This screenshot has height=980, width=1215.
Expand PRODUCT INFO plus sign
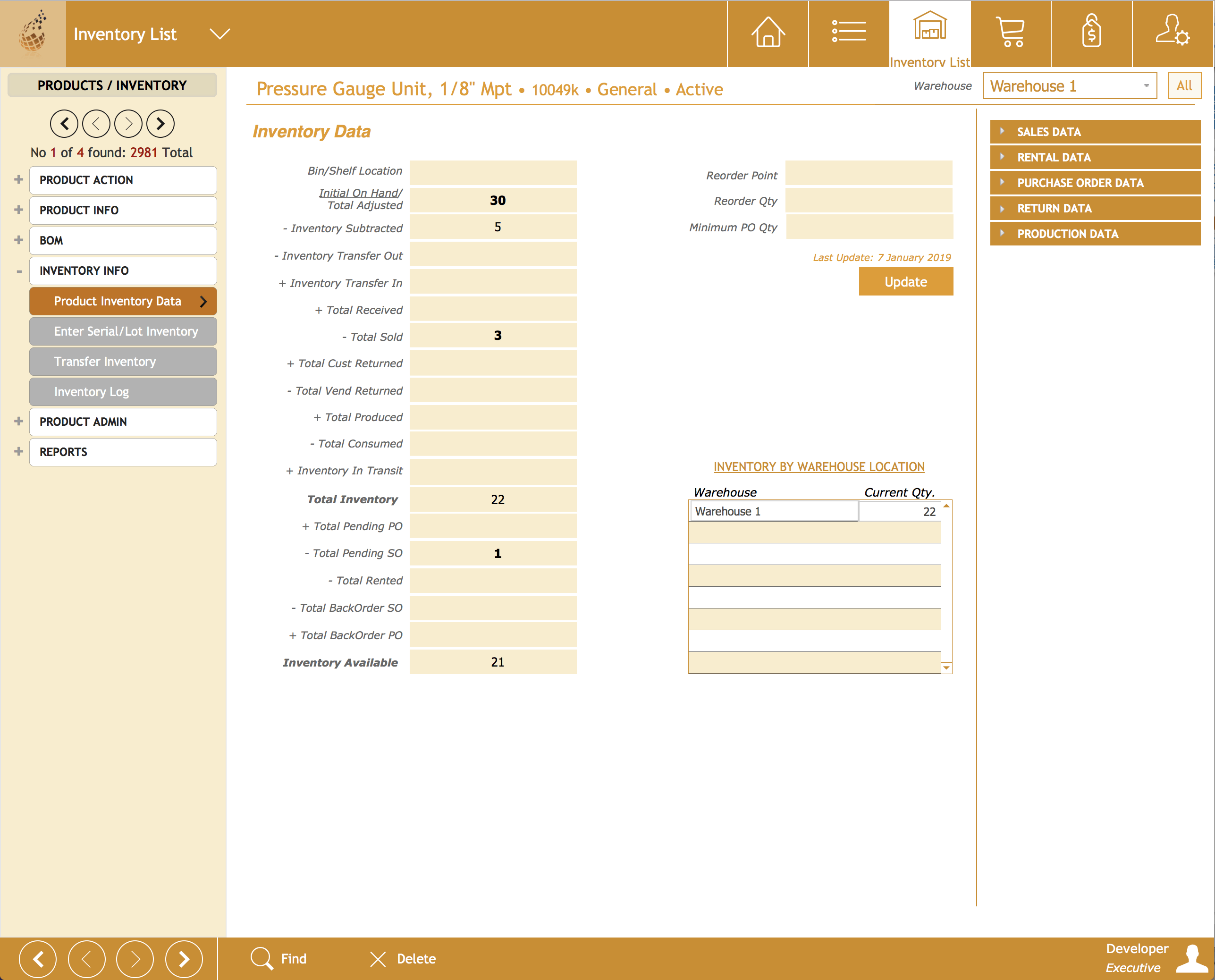(18, 210)
